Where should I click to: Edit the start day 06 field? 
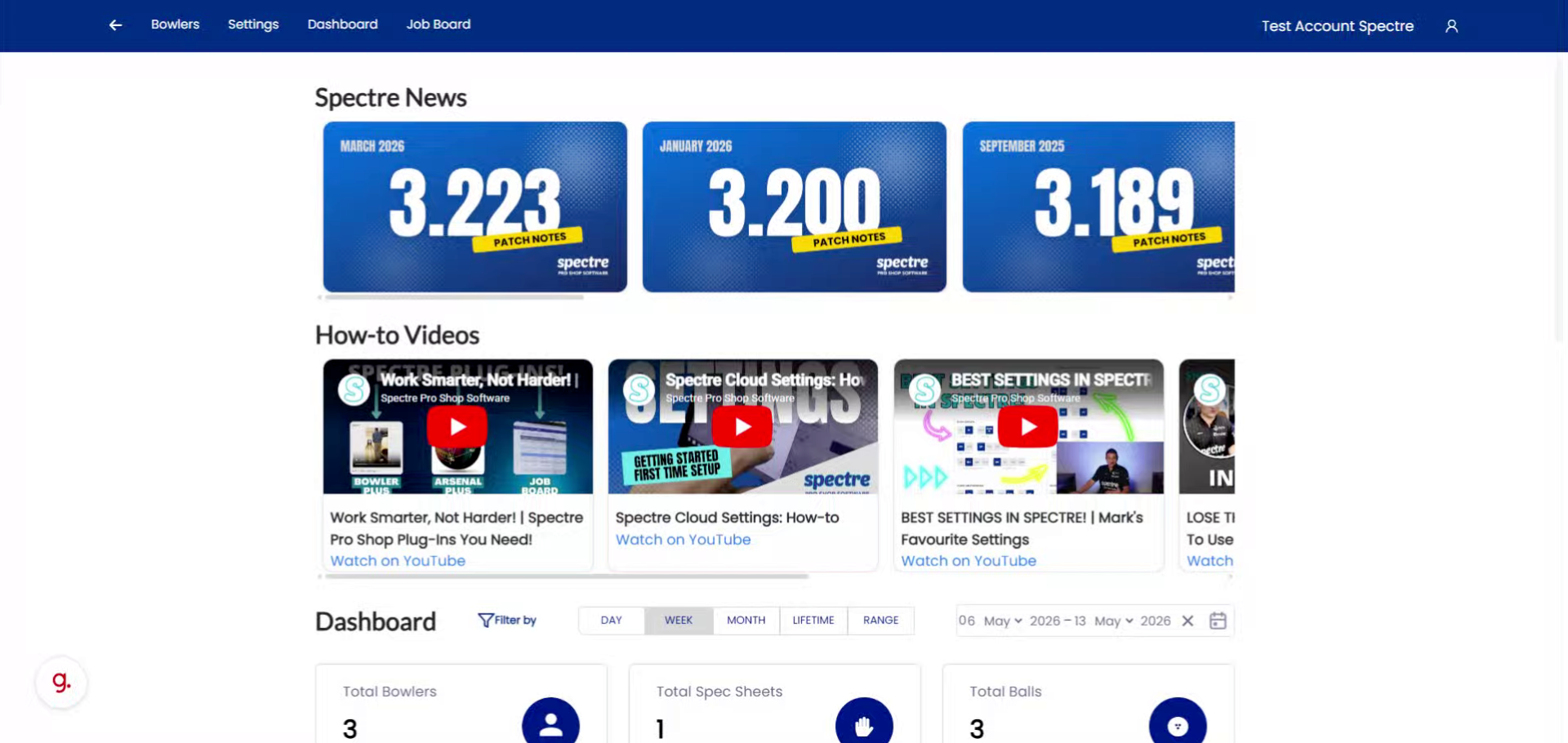tap(967, 621)
